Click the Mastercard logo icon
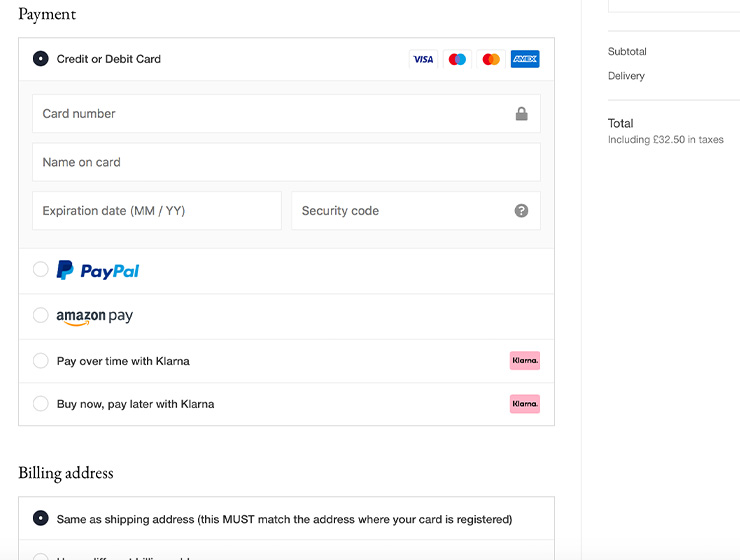This screenshot has height=560, width=740. pyautogui.click(x=491, y=59)
